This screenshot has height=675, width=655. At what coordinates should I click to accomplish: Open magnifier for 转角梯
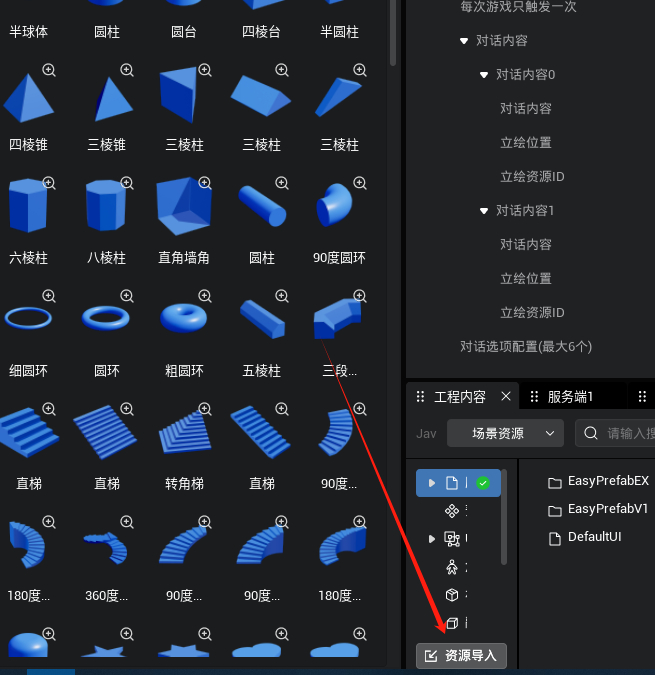205,409
